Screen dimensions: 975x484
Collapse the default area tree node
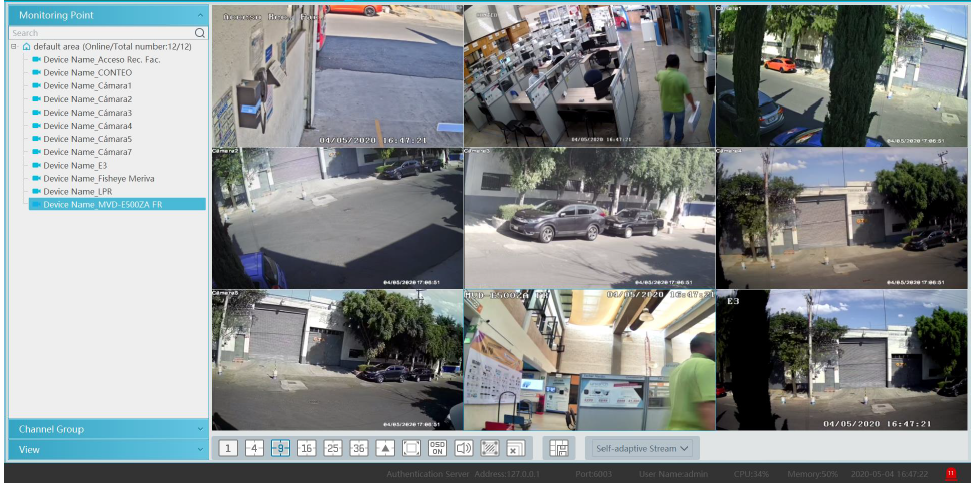(x=14, y=47)
